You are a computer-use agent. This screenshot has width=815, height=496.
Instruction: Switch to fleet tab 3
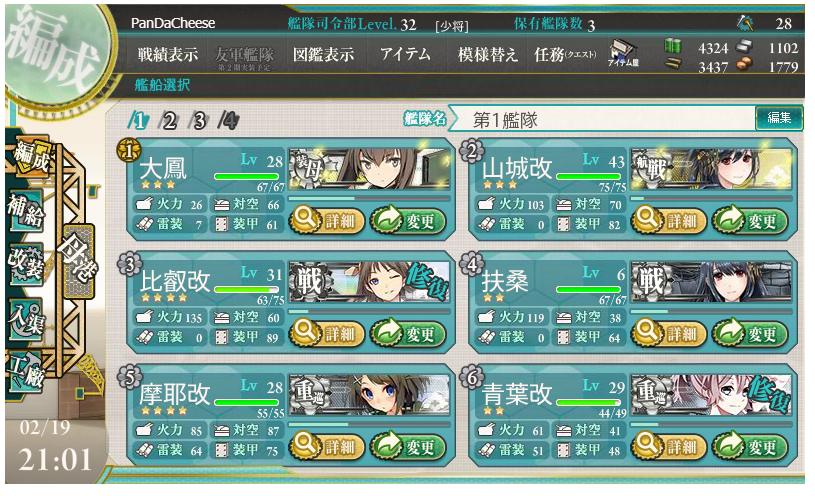199,121
